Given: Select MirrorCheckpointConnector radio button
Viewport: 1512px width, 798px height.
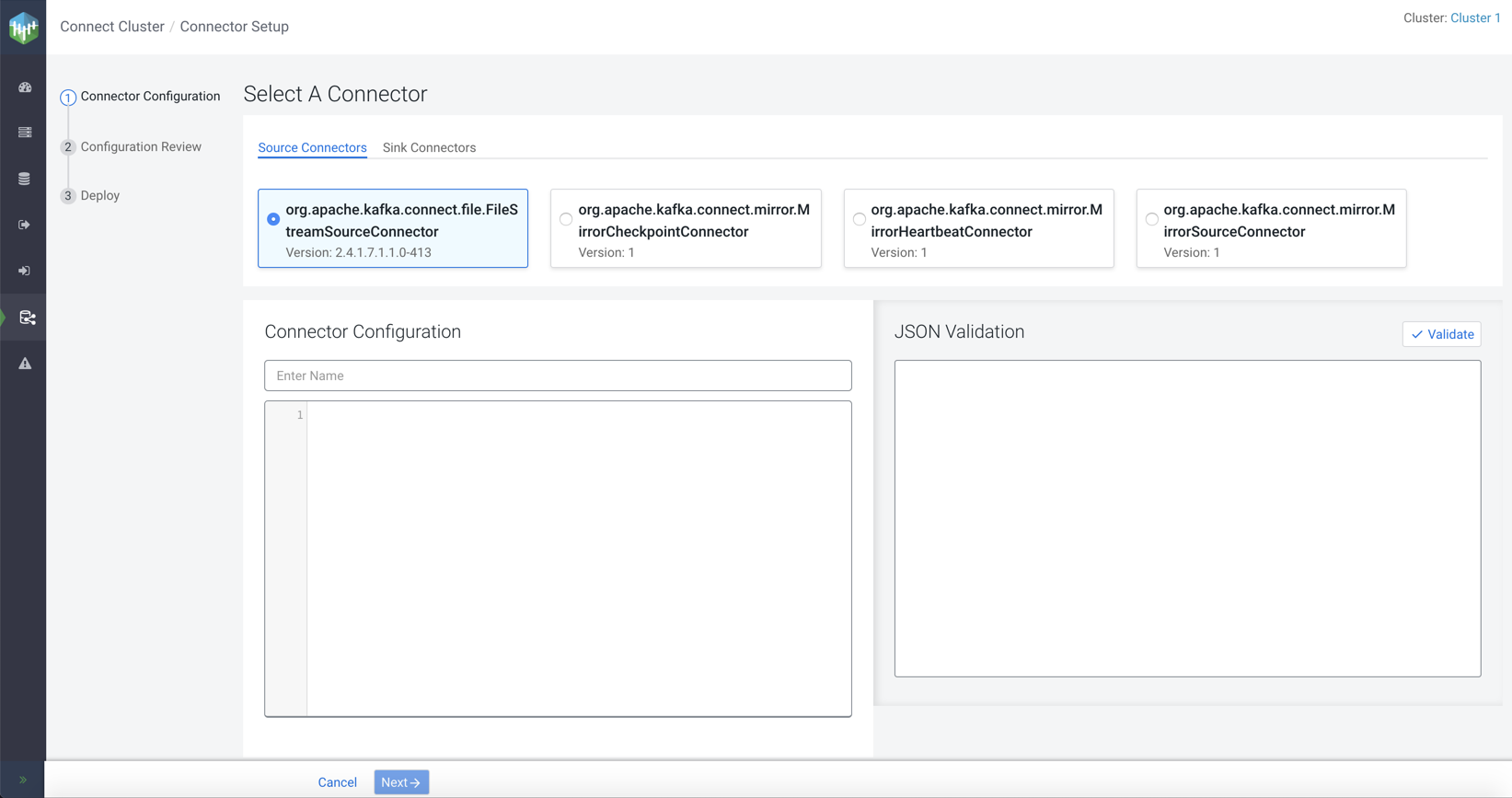Looking at the screenshot, I should click(566, 219).
